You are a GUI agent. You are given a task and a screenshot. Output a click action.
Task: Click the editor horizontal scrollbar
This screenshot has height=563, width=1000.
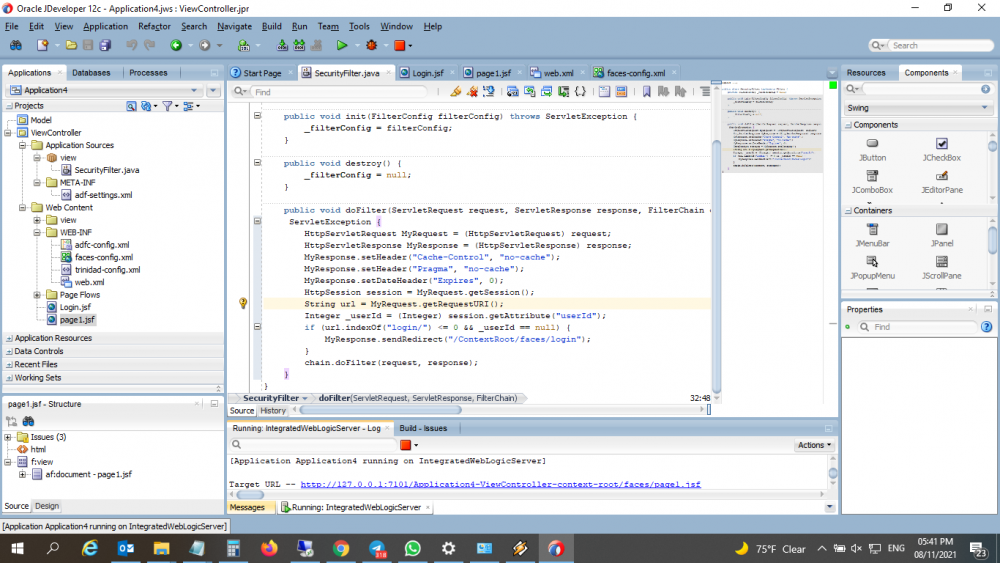(380, 411)
